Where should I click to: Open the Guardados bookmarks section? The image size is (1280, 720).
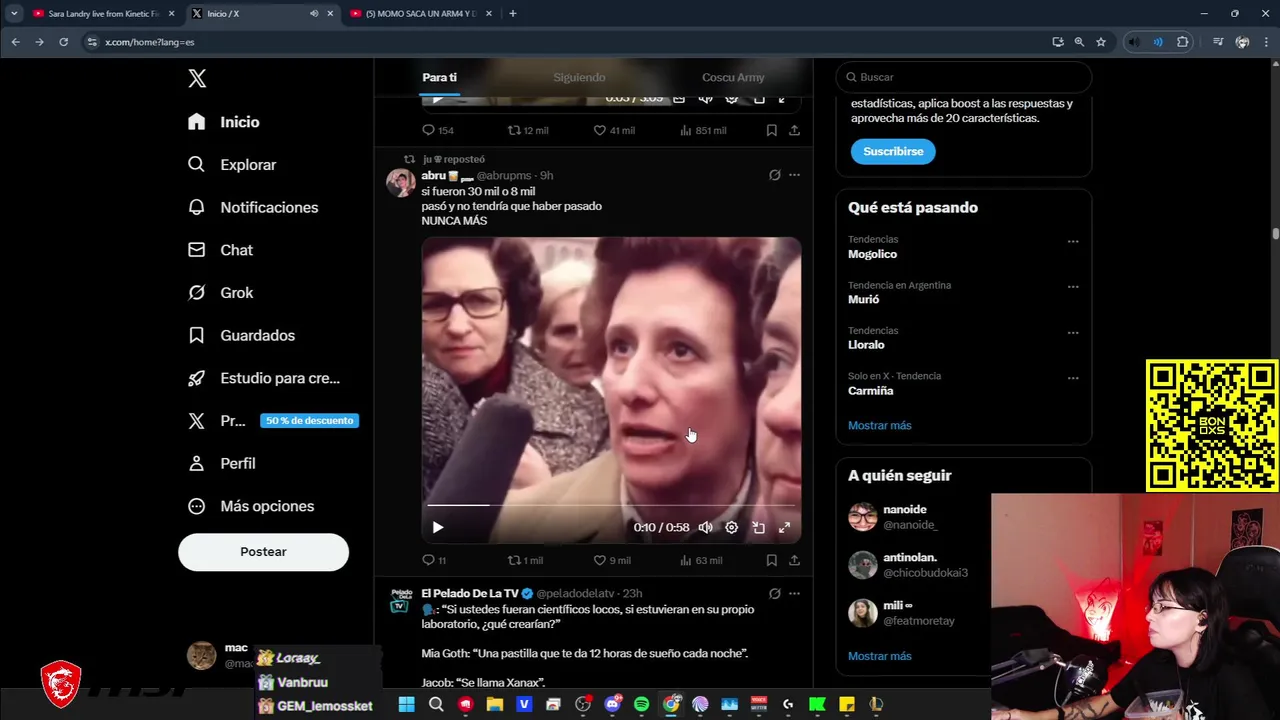pyautogui.click(x=241, y=335)
